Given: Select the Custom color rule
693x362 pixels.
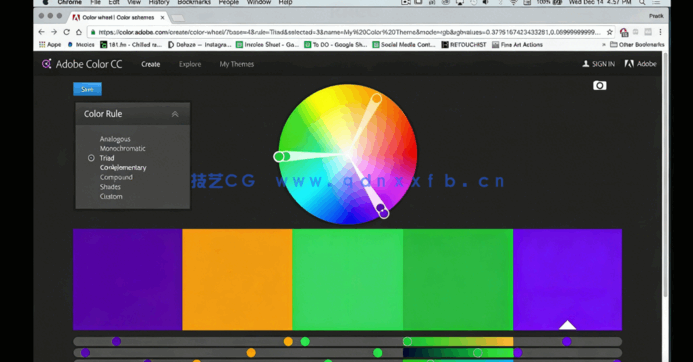Looking at the screenshot, I should pos(111,196).
